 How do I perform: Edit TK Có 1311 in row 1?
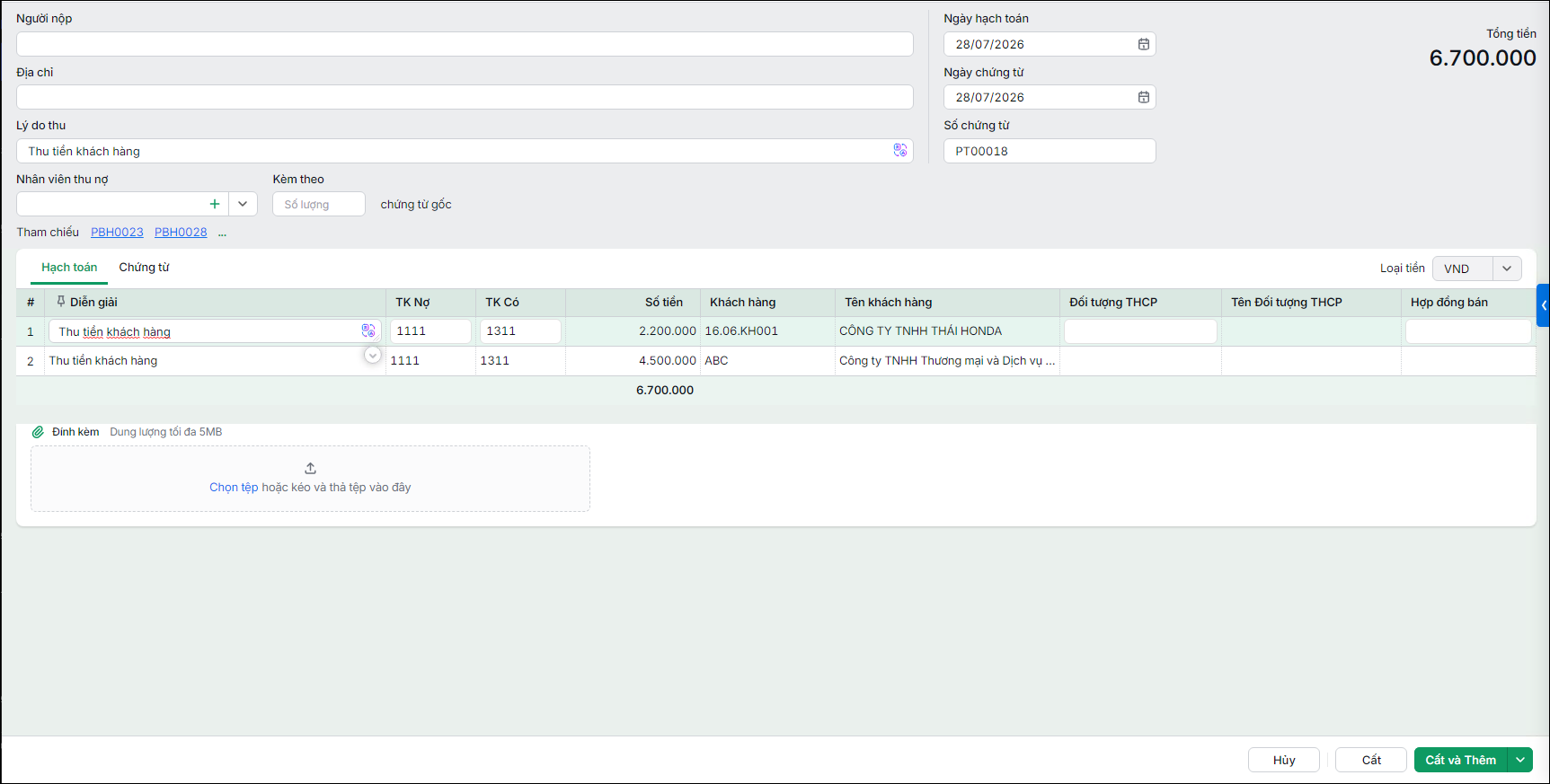pyautogui.click(x=520, y=331)
